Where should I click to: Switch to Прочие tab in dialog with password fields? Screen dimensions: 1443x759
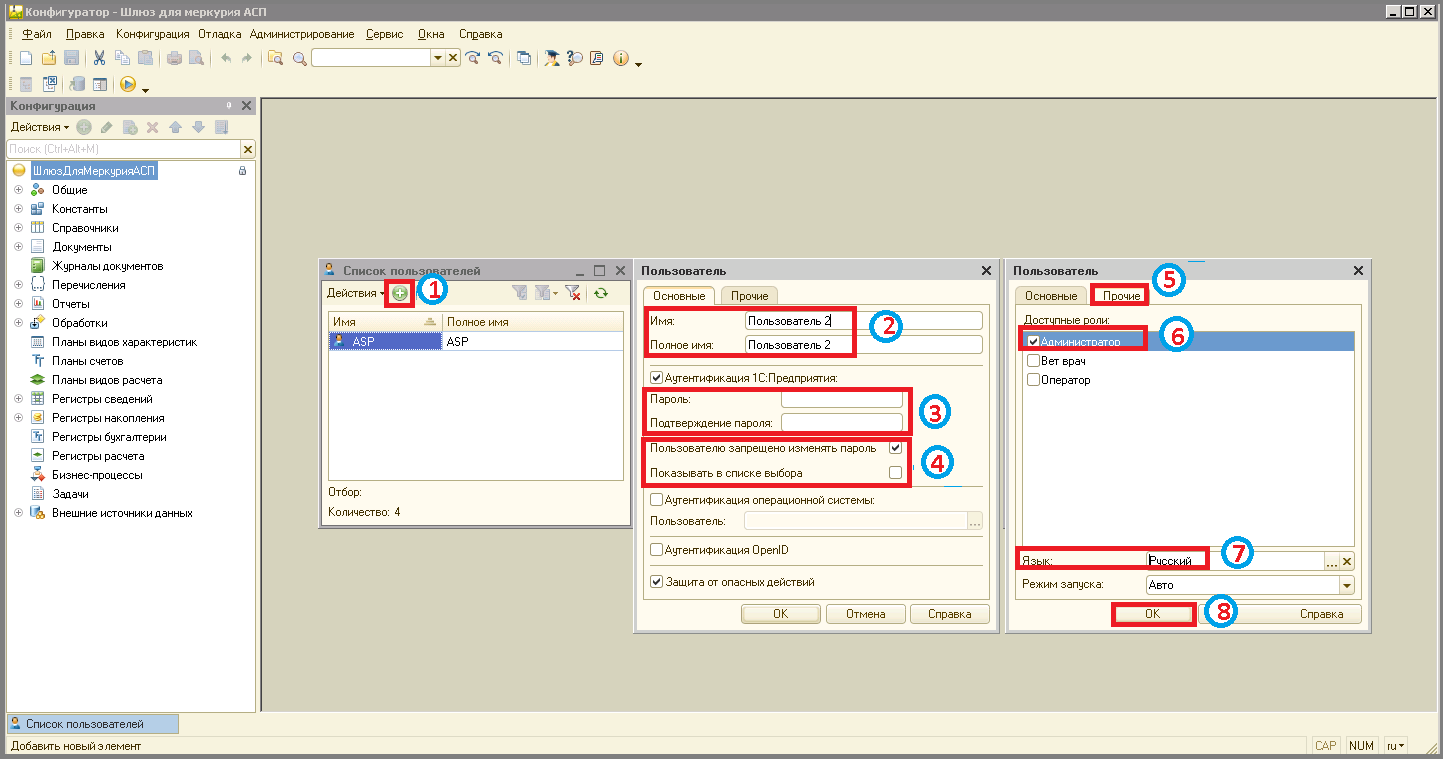tap(749, 296)
